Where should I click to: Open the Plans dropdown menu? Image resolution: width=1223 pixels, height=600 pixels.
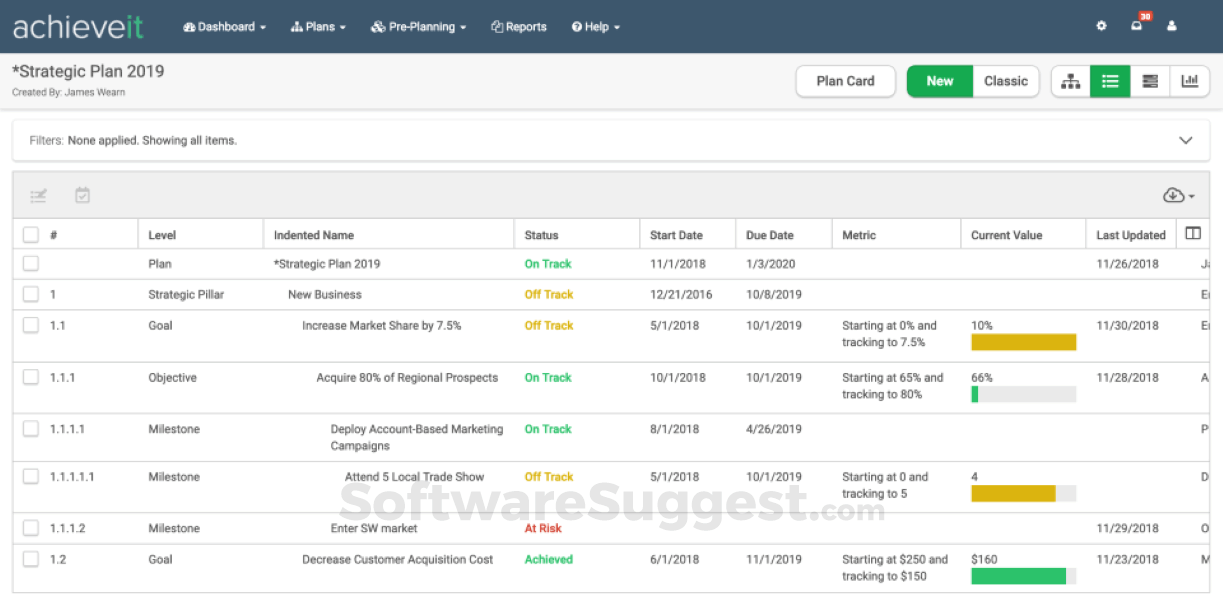(318, 27)
